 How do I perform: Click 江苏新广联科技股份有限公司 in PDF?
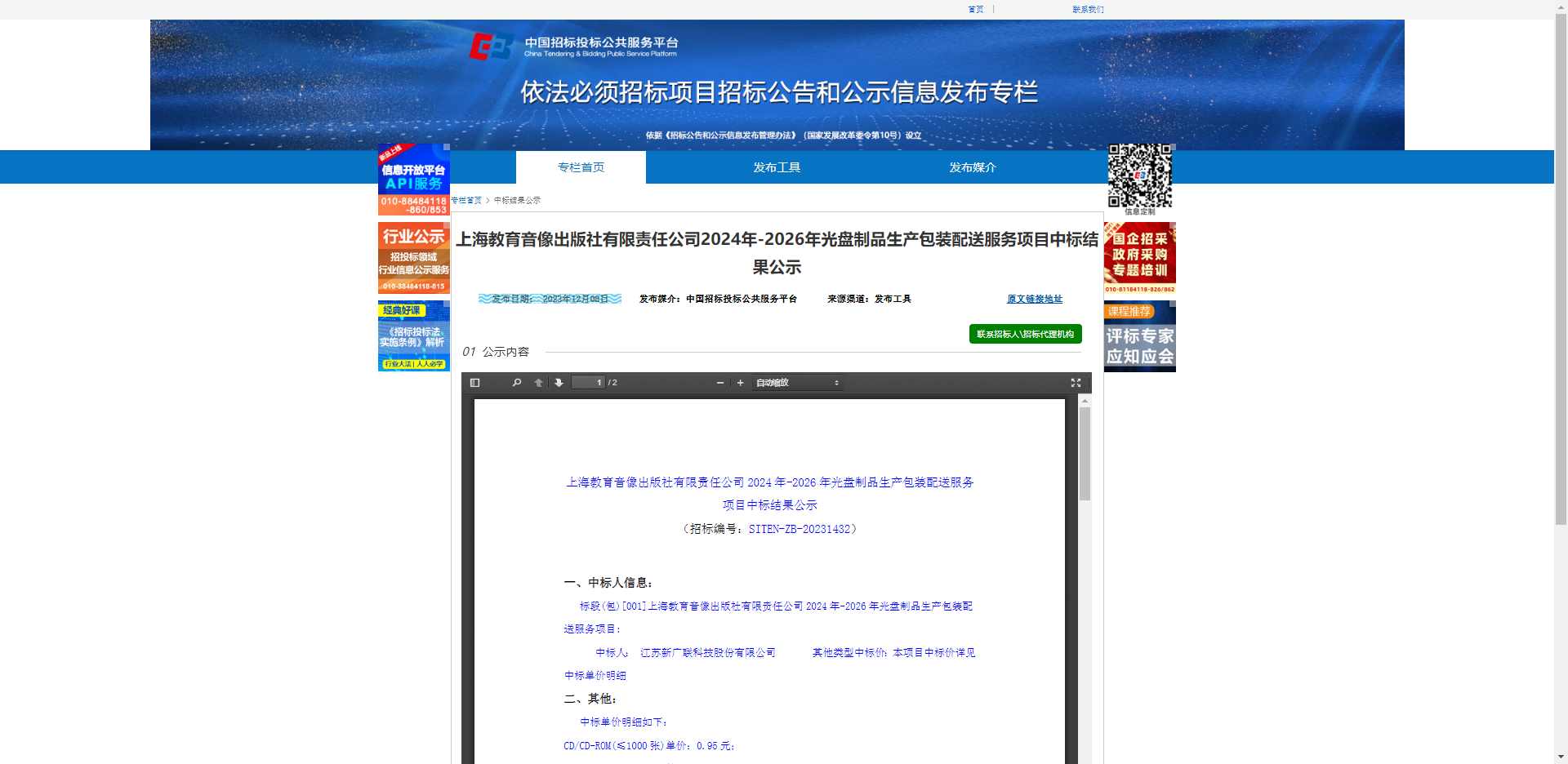click(x=708, y=653)
